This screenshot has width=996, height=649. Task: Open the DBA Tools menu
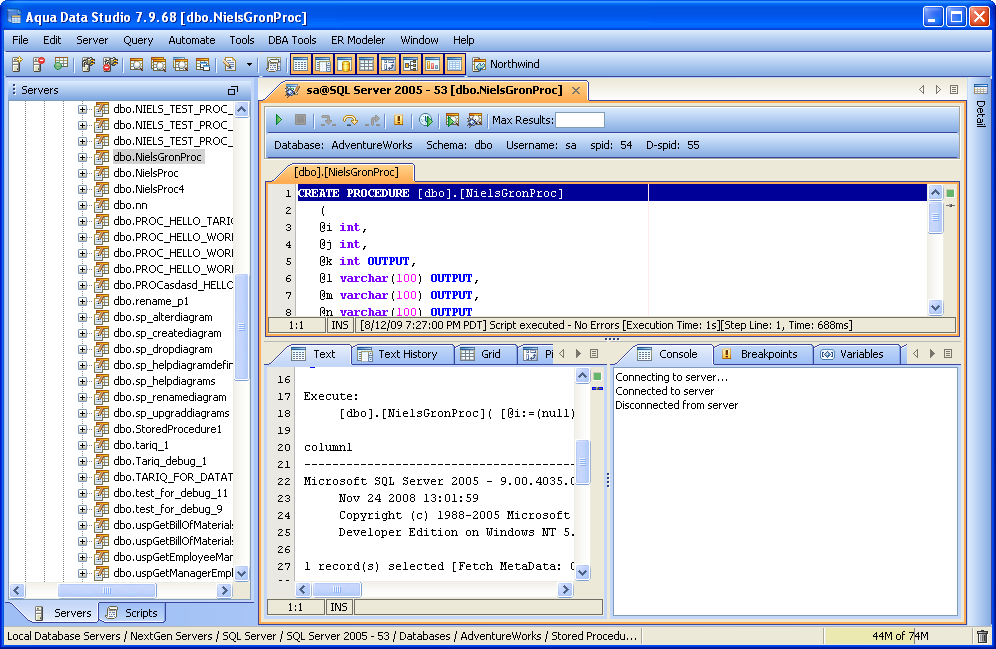click(292, 40)
